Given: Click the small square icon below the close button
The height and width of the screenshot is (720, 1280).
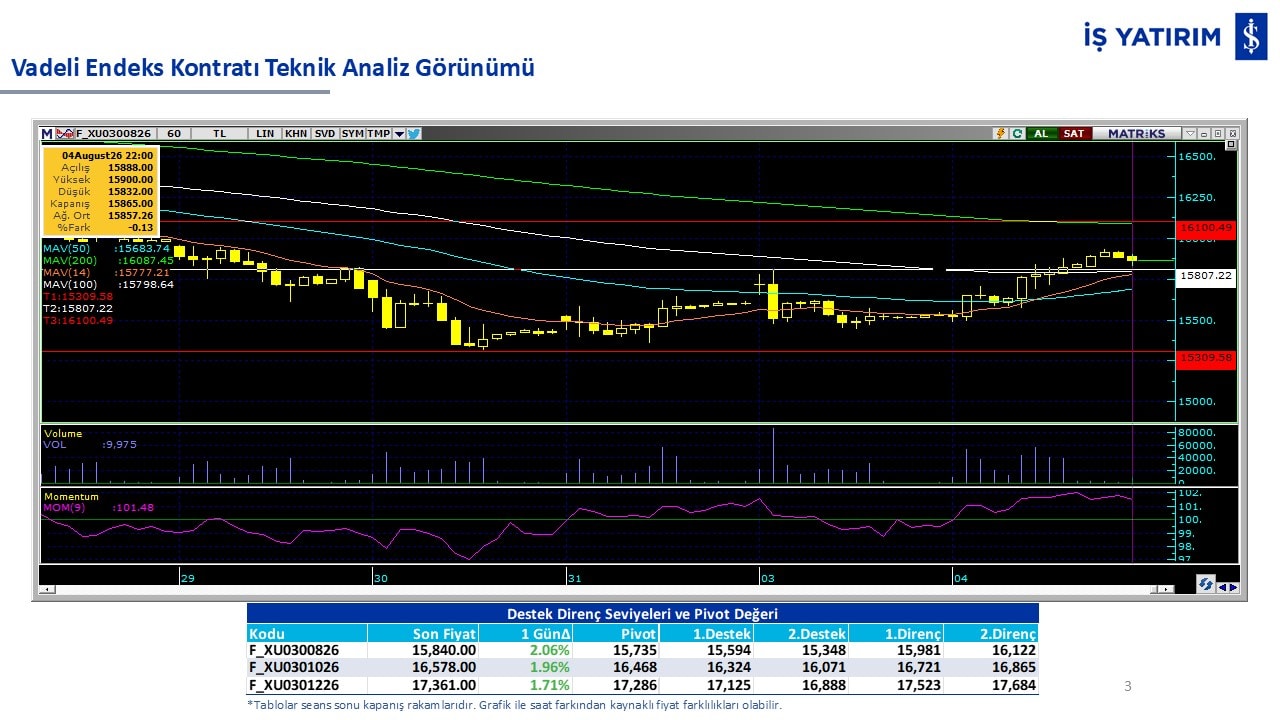Looking at the screenshot, I should click(1231, 144).
